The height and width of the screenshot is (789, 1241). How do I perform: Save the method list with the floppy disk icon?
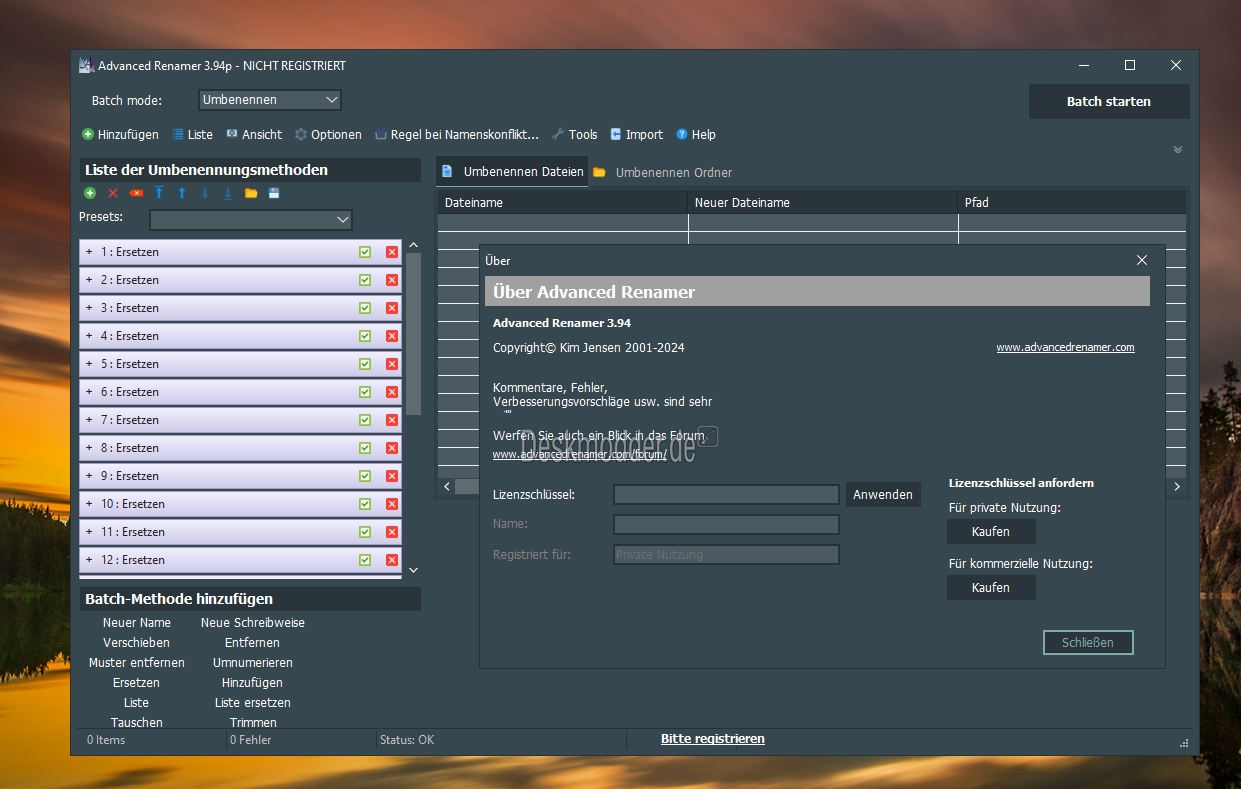(x=274, y=193)
